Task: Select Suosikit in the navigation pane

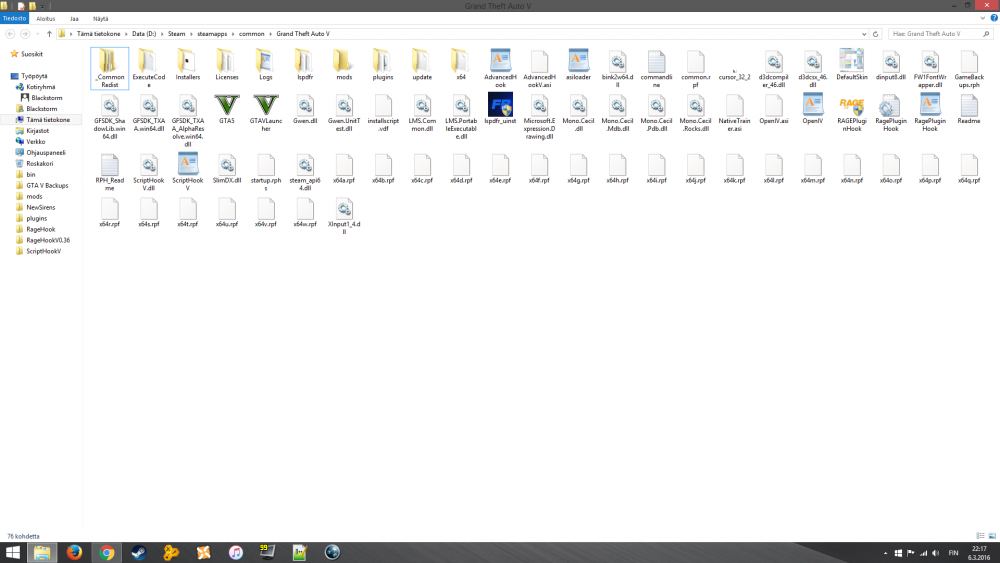Action: pyautogui.click(x=31, y=54)
